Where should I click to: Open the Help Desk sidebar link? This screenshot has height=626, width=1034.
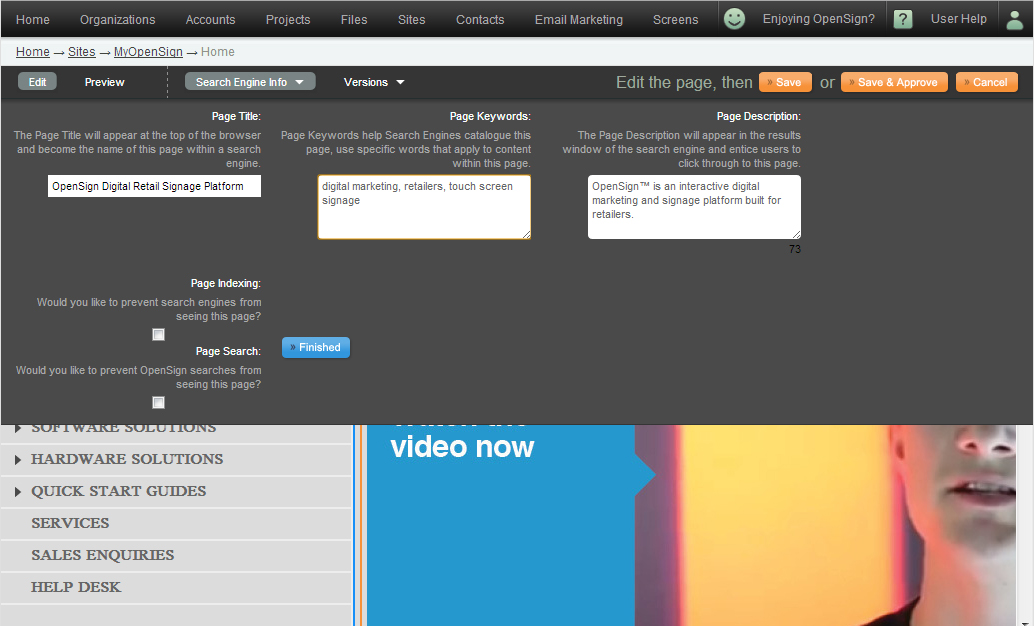[x=76, y=587]
